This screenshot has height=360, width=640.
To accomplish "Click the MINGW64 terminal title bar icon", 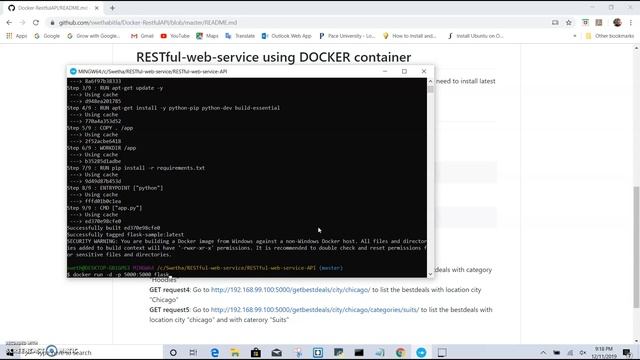I will click(x=73, y=71).
